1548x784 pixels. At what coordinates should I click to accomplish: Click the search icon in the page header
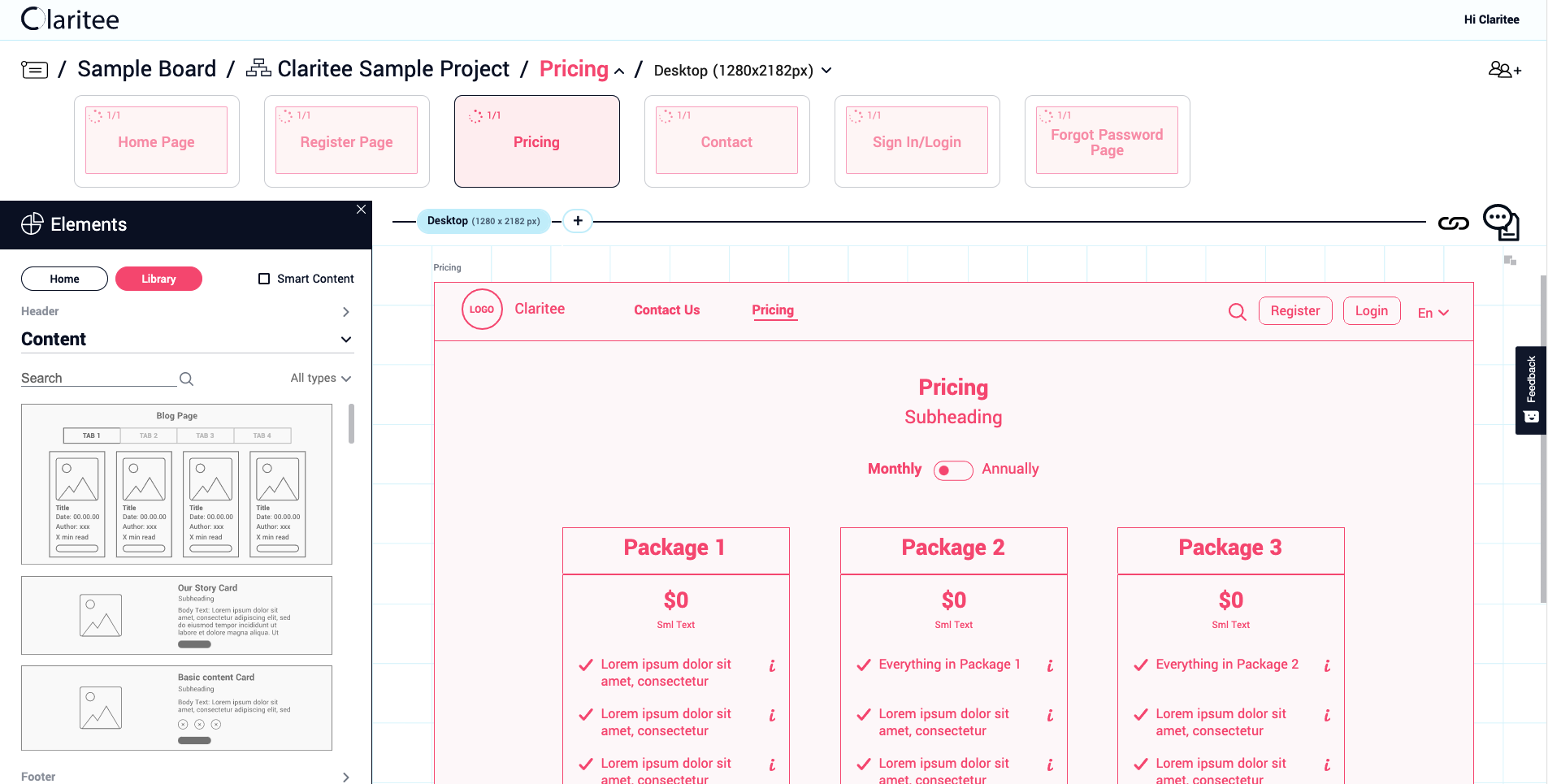point(1237,312)
